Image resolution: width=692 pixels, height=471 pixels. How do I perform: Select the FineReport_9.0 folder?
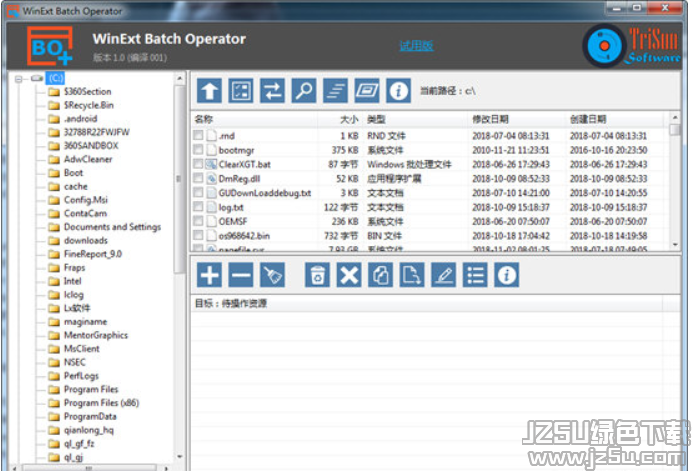93,254
